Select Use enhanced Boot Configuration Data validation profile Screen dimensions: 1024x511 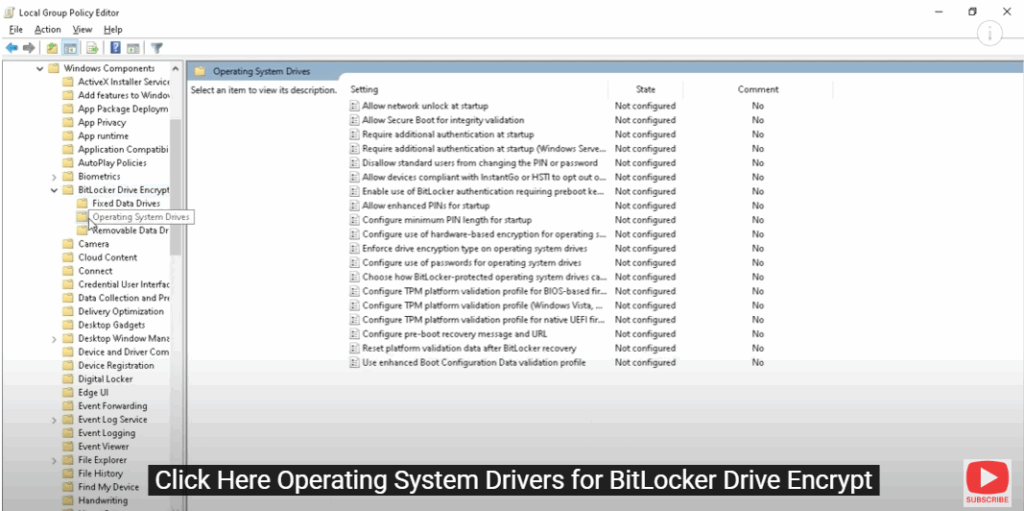pos(473,363)
